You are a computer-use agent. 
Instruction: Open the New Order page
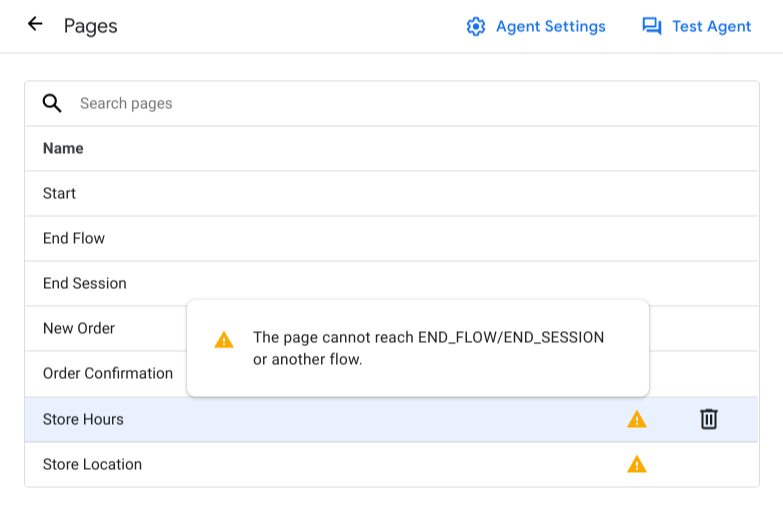pyautogui.click(x=78, y=328)
